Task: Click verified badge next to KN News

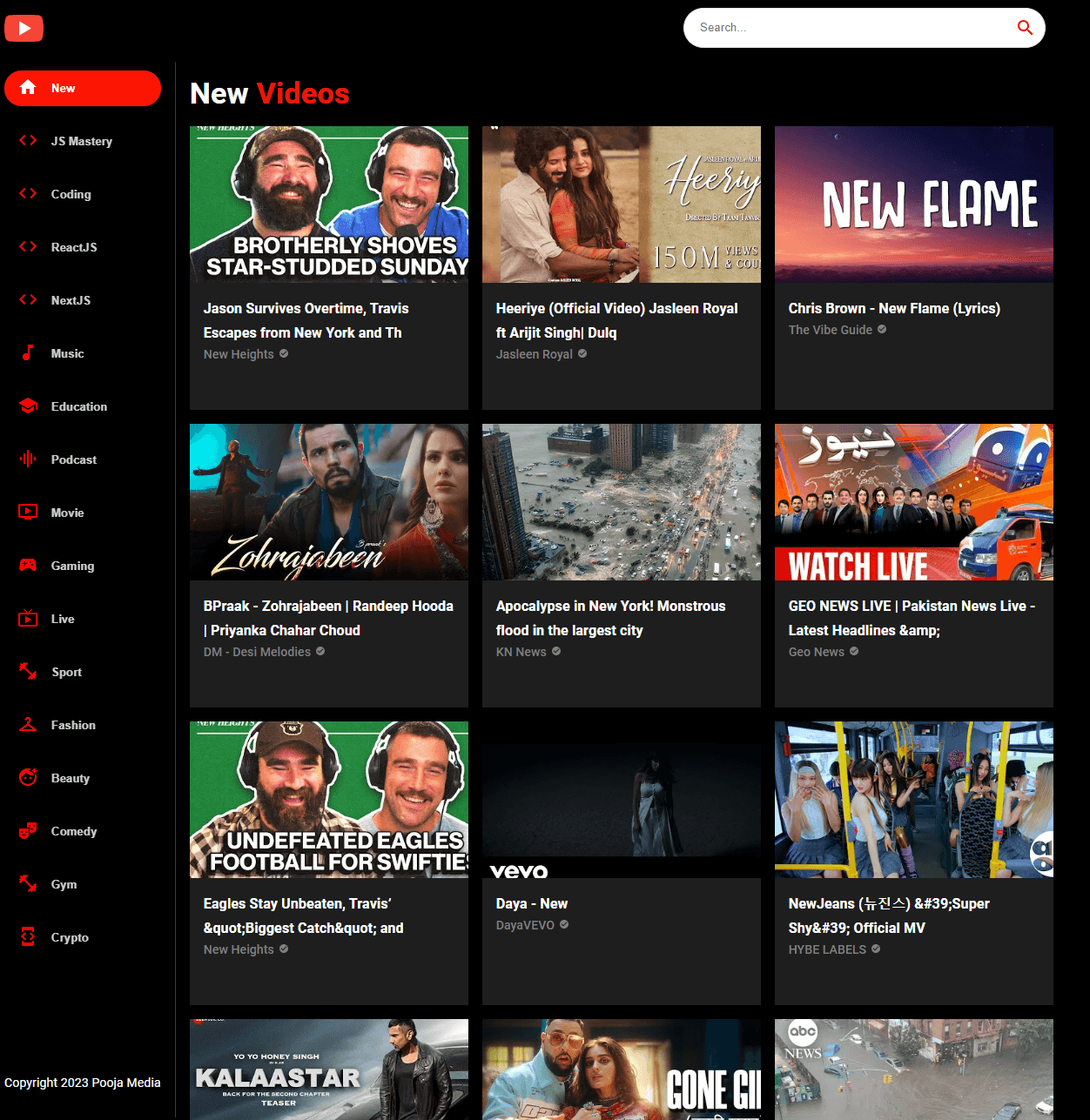Action: click(x=556, y=652)
